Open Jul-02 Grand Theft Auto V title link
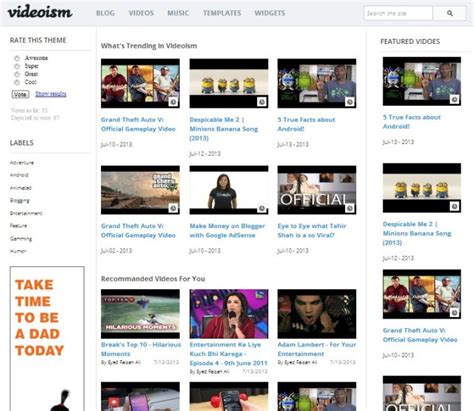 point(138,230)
